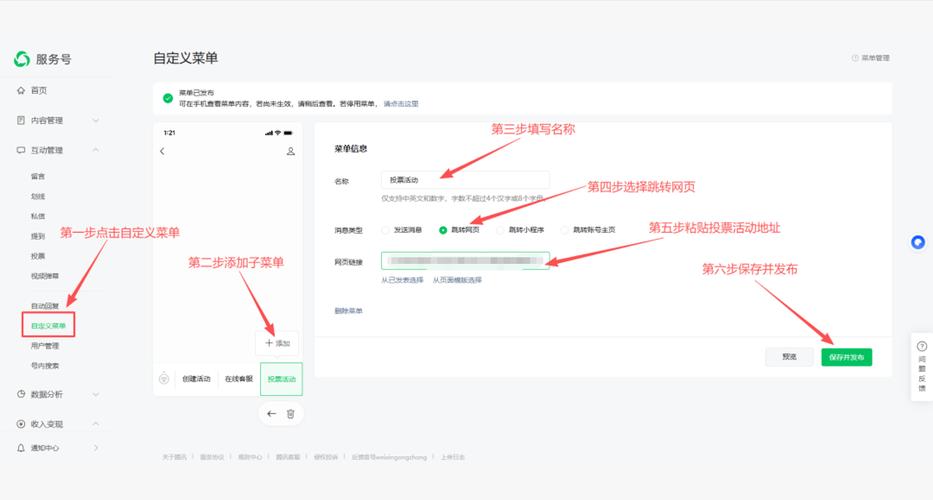Collapse the 收入变现 section chevron
This screenshot has width=933, height=500.
click(x=96, y=424)
